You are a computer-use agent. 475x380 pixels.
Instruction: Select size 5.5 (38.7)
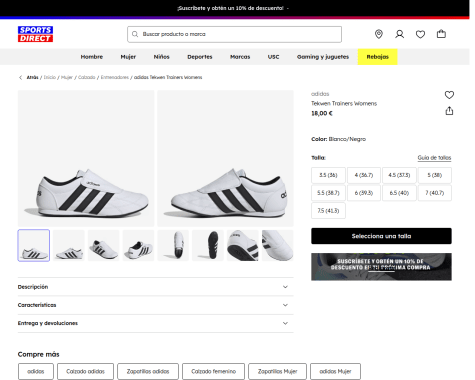click(x=328, y=193)
